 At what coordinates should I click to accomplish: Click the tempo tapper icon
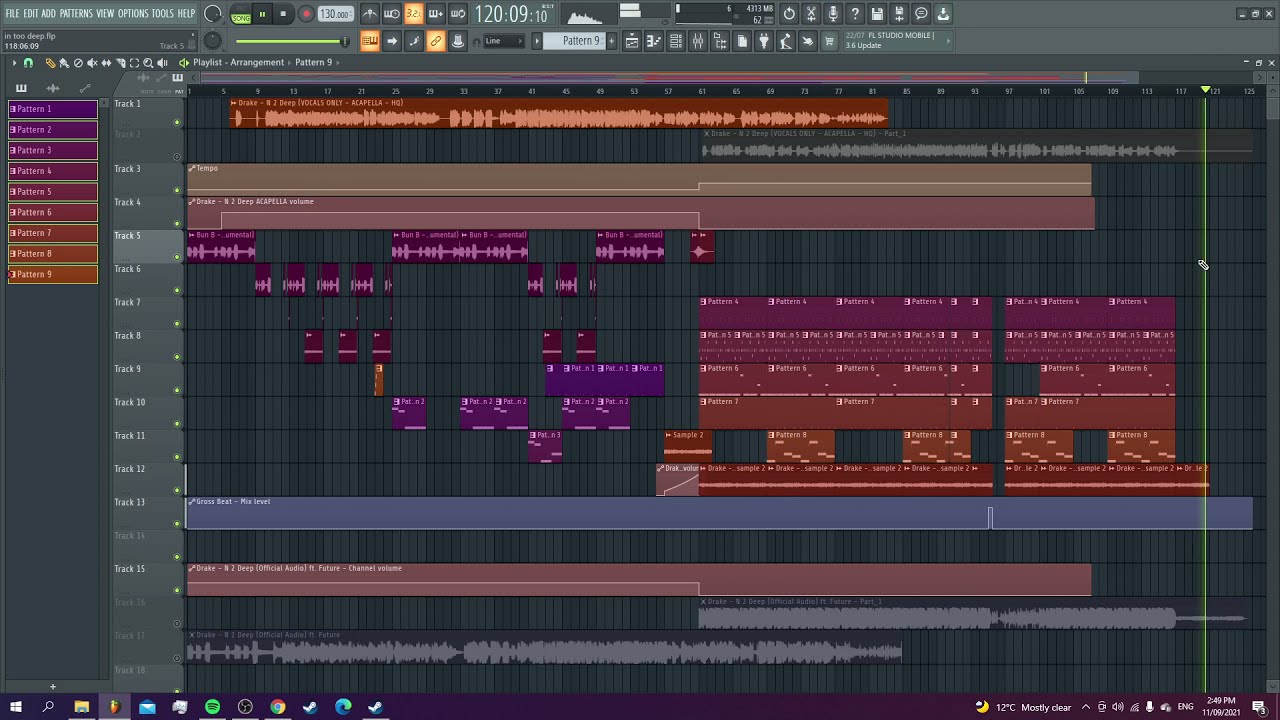pos(786,41)
